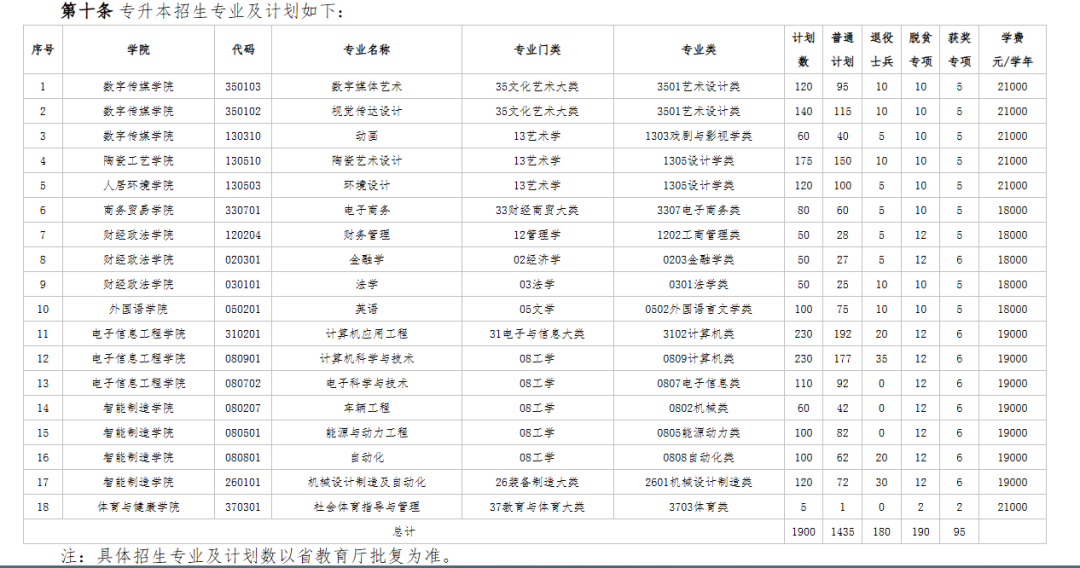Click the 序号 column header
The image size is (1080, 568).
coord(43,50)
